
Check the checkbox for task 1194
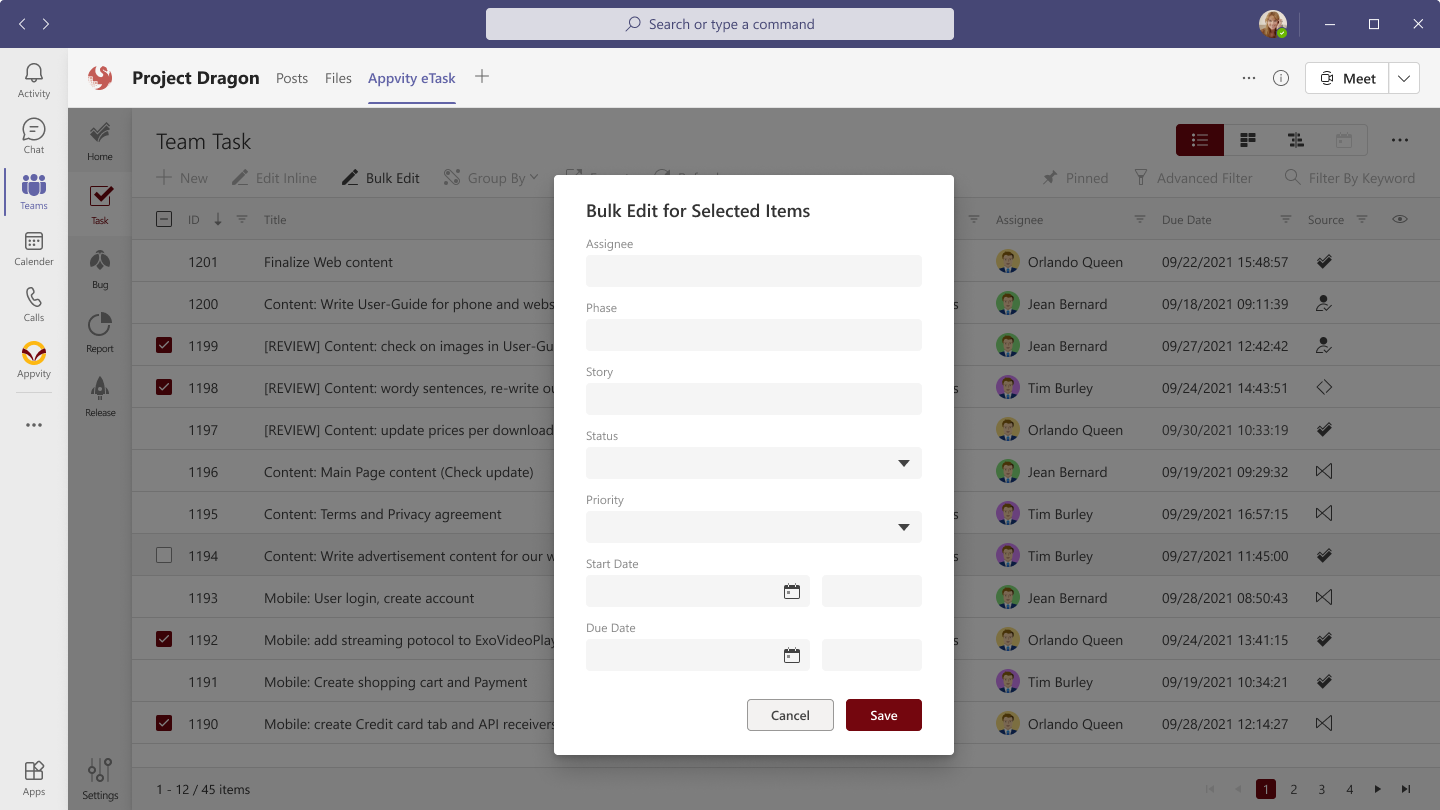(164, 555)
